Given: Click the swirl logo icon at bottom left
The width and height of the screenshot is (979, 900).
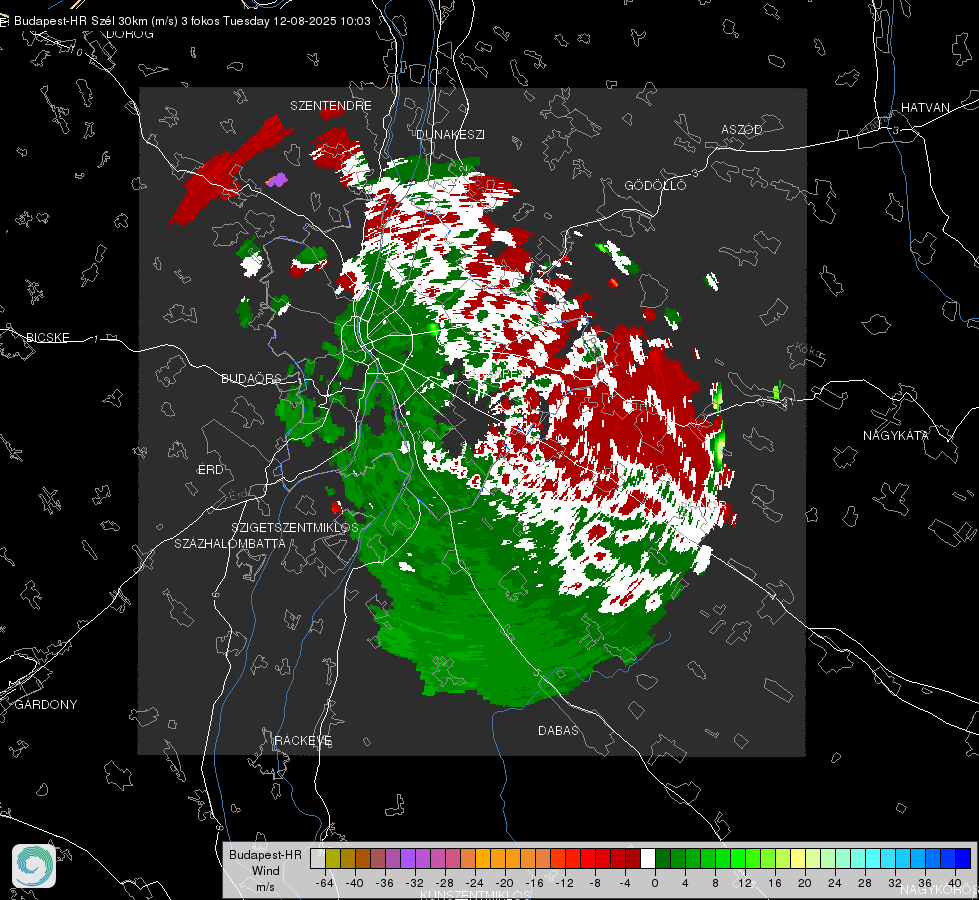Looking at the screenshot, I should (34, 866).
